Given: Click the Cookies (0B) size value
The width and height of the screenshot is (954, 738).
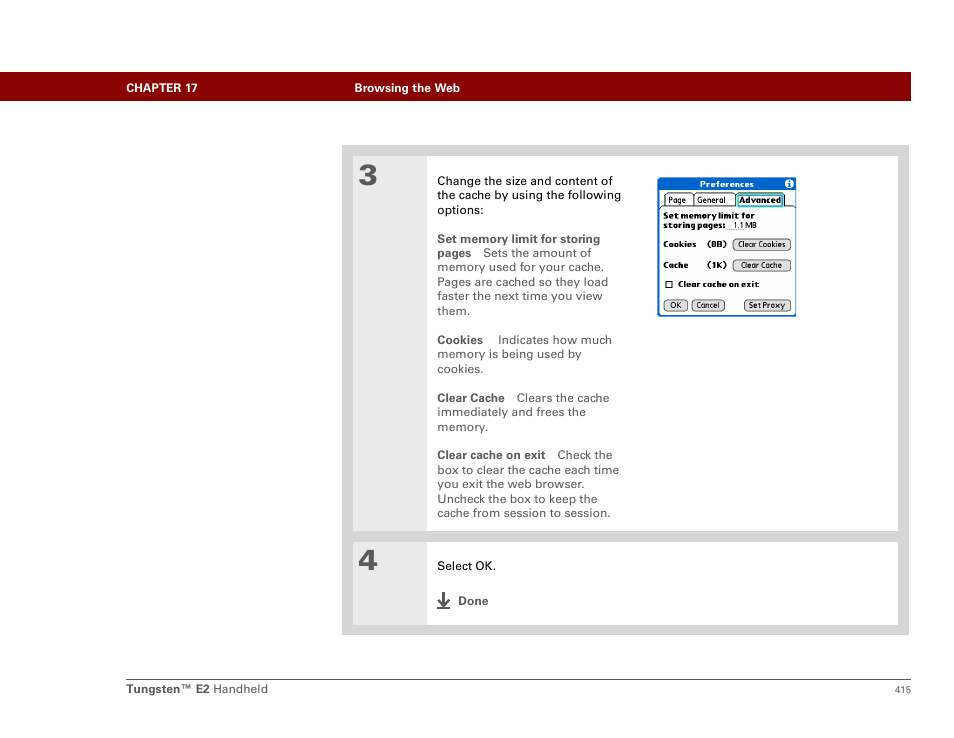Looking at the screenshot, I should [x=717, y=244].
